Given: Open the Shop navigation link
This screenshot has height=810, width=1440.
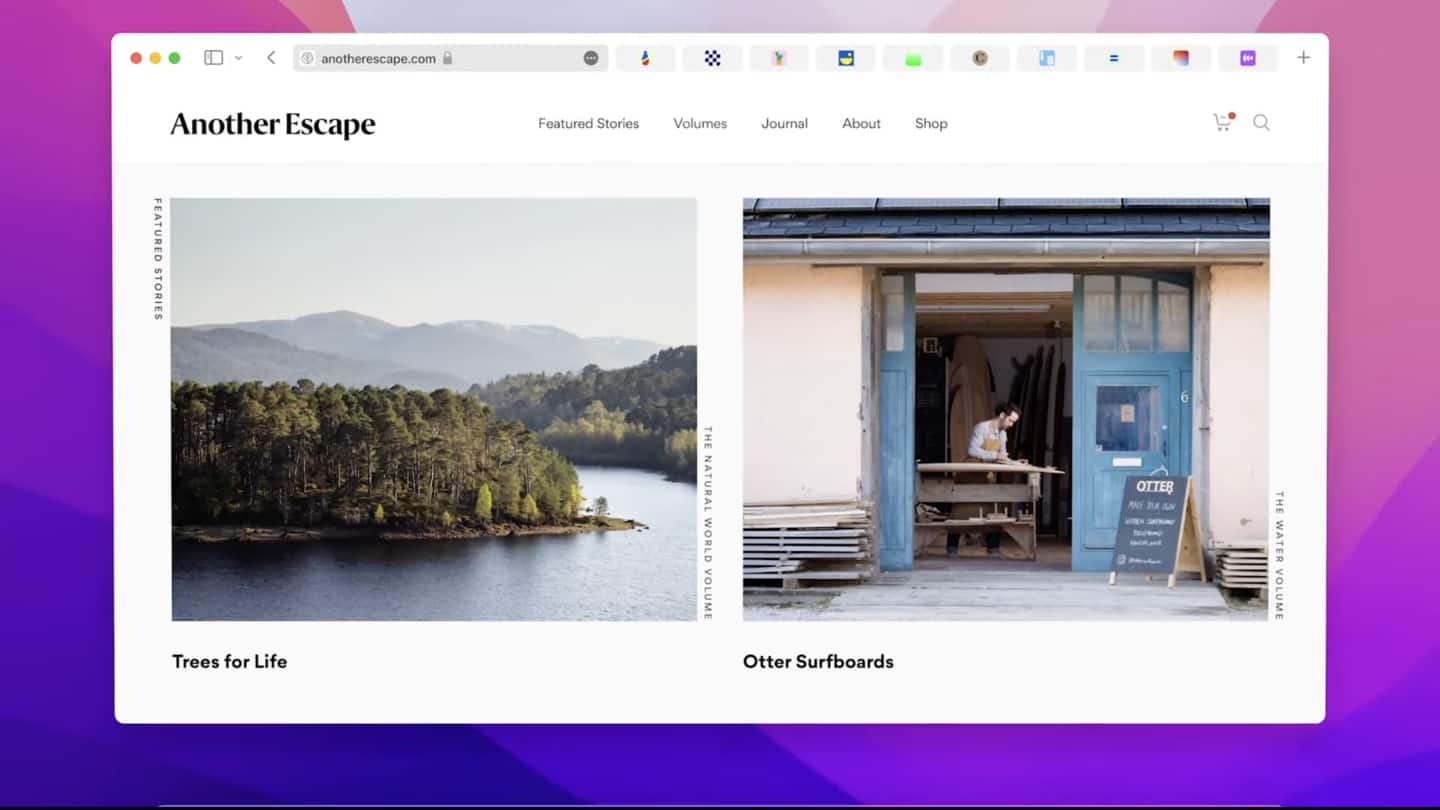Looking at the screenshot, I should [x=931, y=124].
